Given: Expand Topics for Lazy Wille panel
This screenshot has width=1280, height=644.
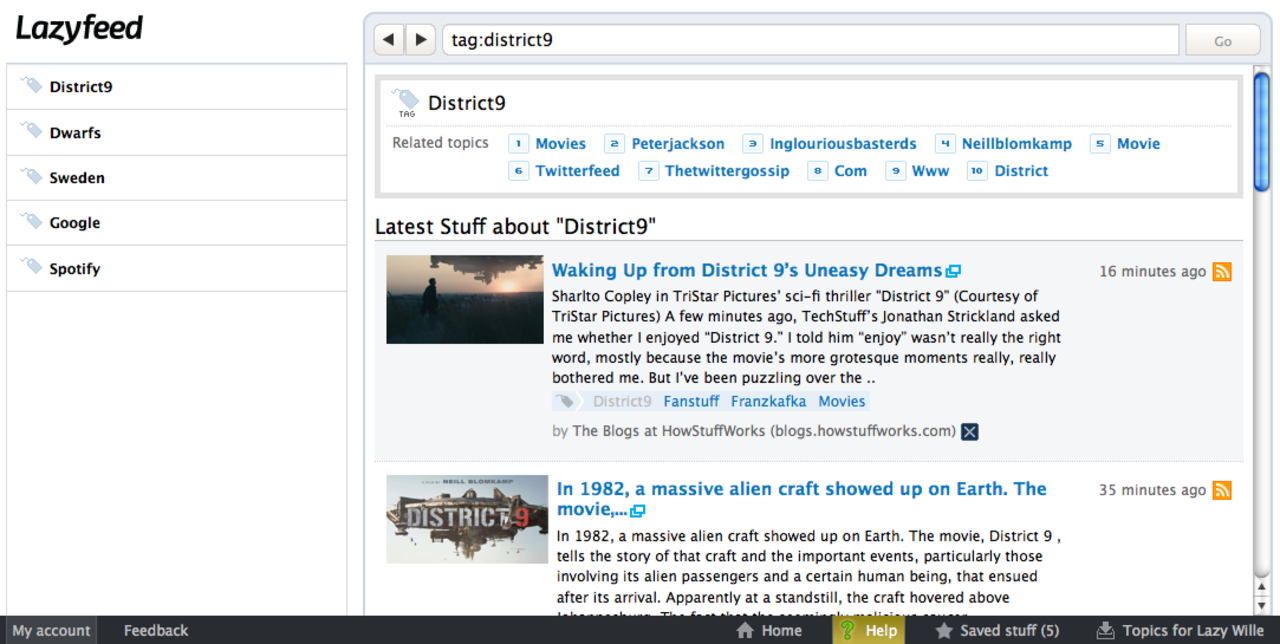Looking at the screenshot, I should point(1180,630).
